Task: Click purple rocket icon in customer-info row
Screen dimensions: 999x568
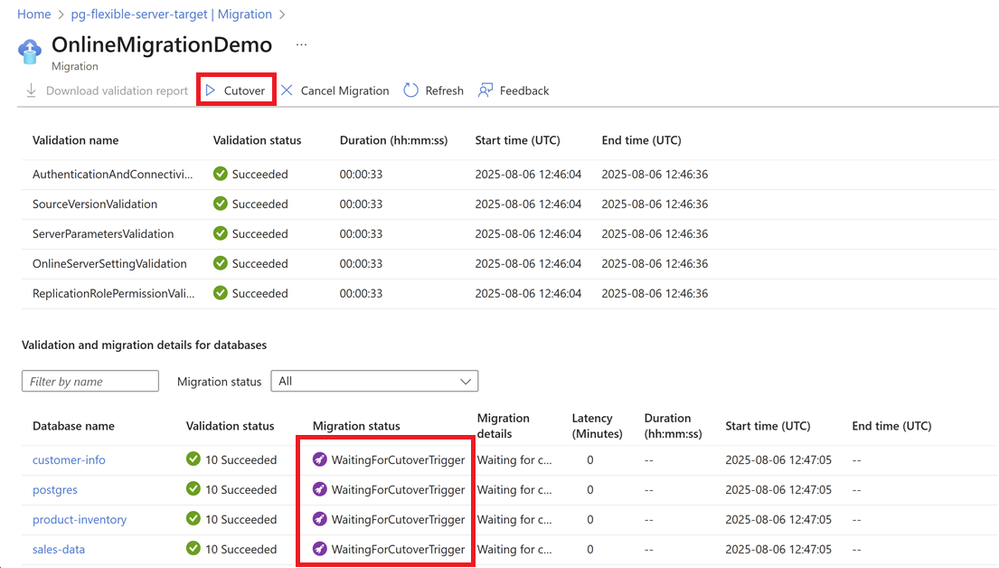Action: (320, 459)
